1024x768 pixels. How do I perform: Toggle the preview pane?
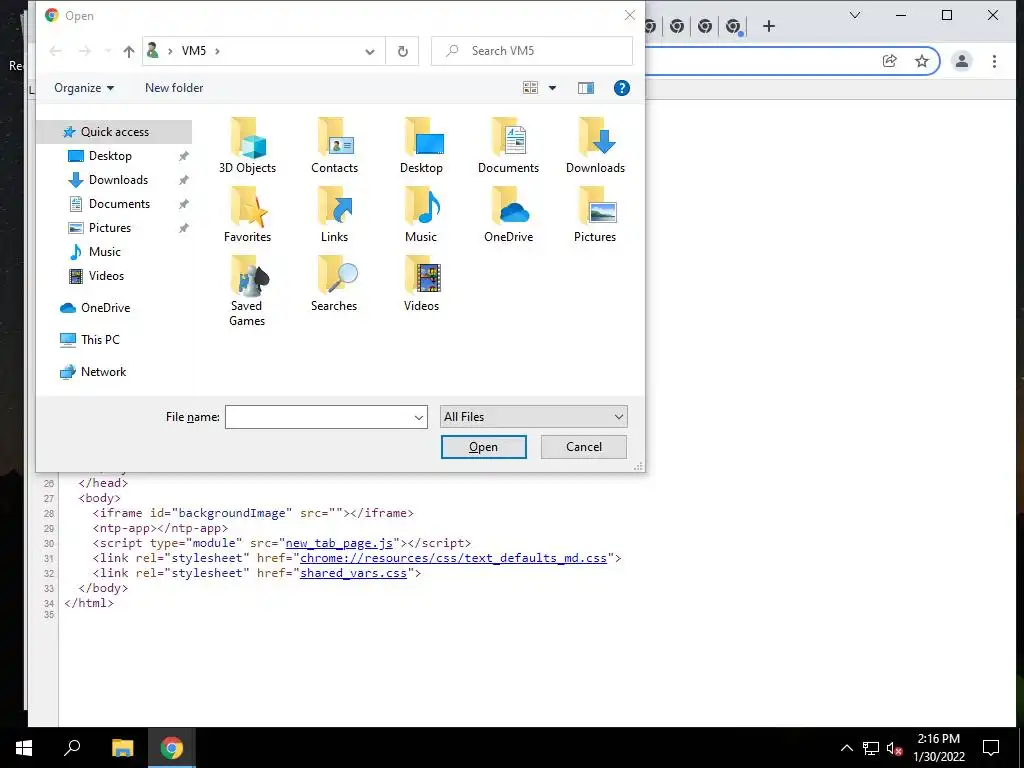[586, 88]
